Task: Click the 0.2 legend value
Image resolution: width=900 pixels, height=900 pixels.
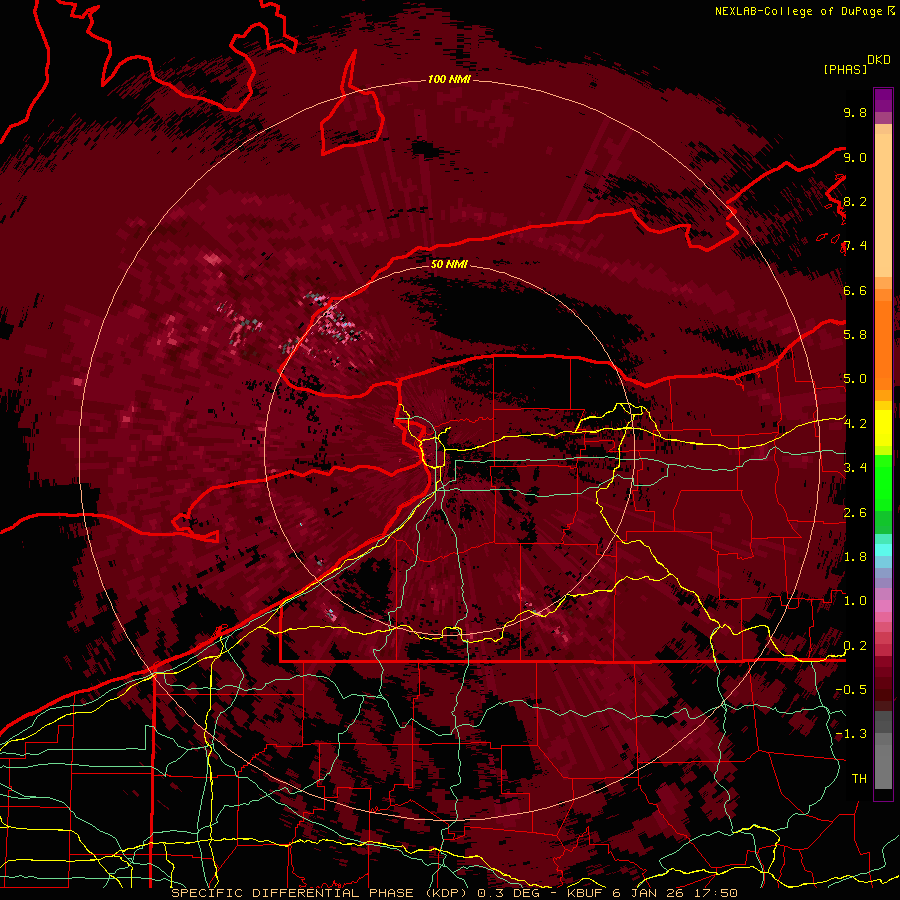Action: click(x=855, y=645)
